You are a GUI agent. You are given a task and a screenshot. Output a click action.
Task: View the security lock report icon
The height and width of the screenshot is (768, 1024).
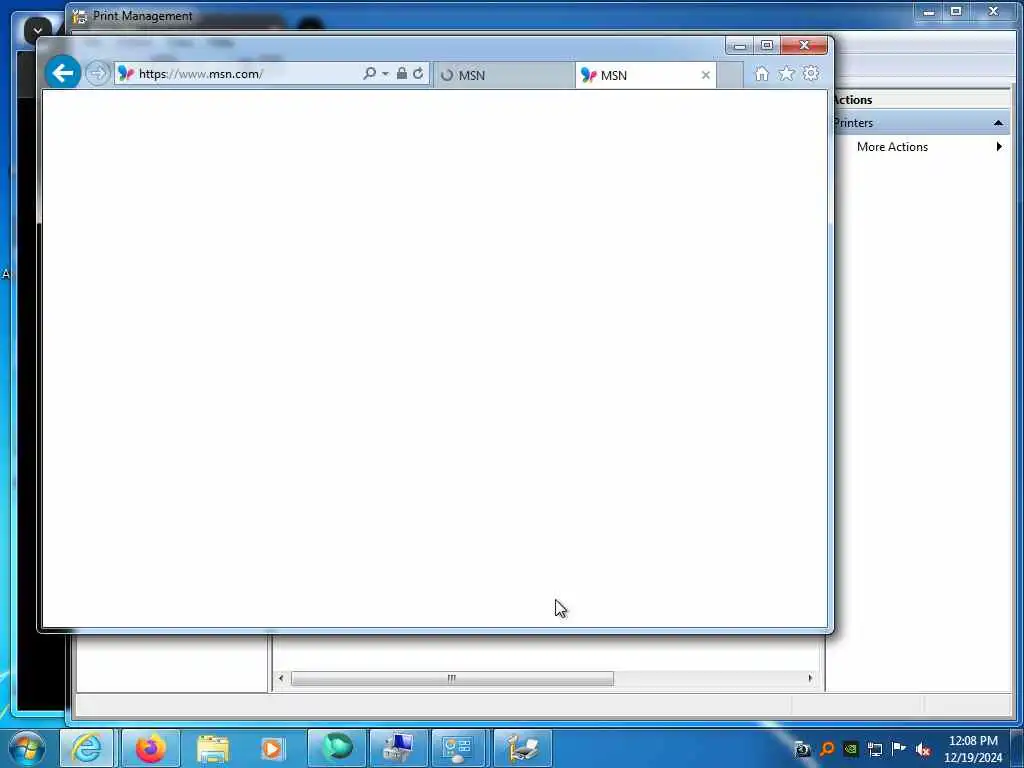[x=402, y=73]
